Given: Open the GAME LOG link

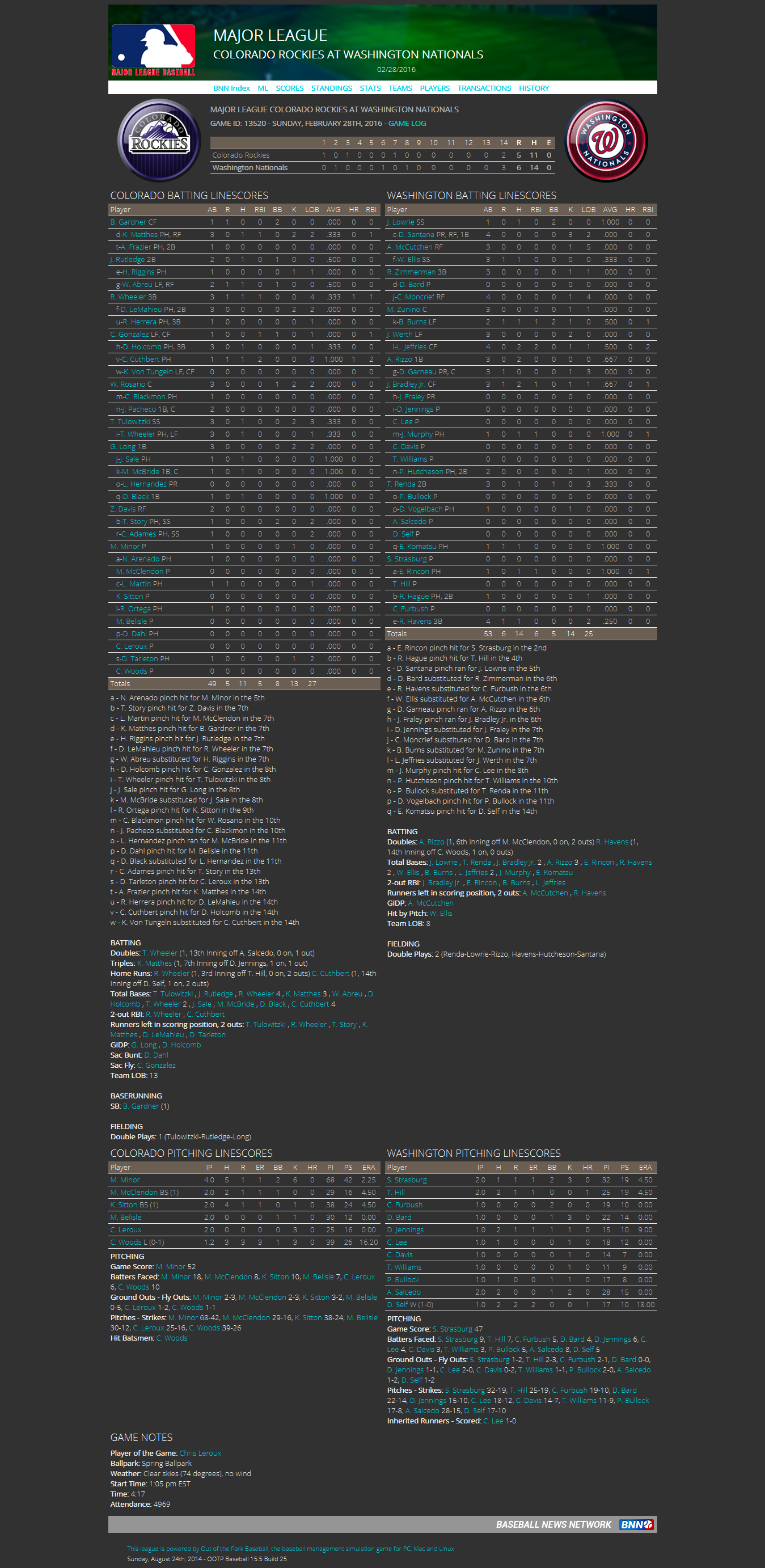Looking at the screenshot, I should pos(407,124).
